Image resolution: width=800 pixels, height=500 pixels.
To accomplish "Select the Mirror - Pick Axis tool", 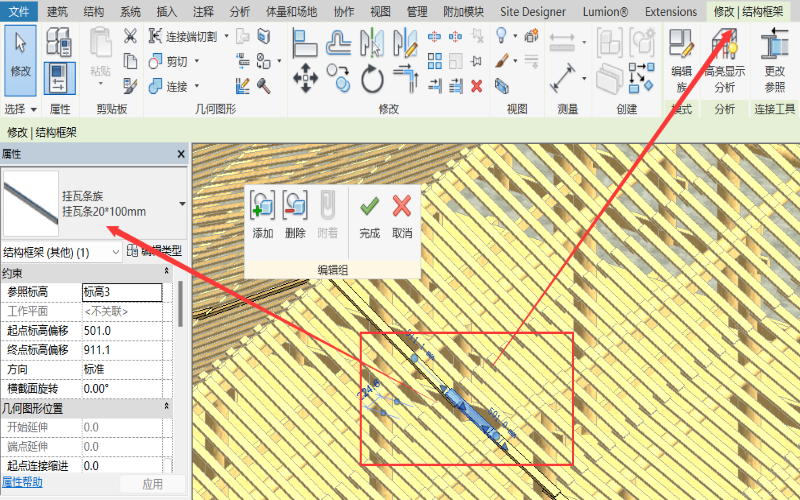I will pos(372,43).
